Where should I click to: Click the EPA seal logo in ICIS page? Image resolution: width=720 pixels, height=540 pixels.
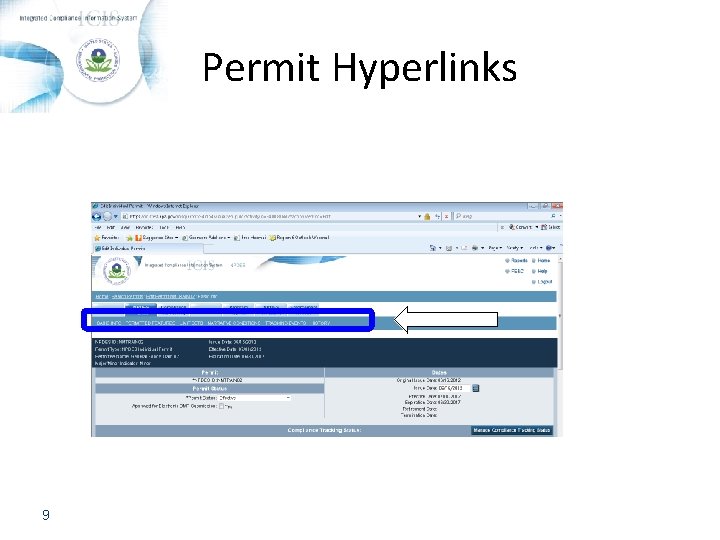coord(117,271)
